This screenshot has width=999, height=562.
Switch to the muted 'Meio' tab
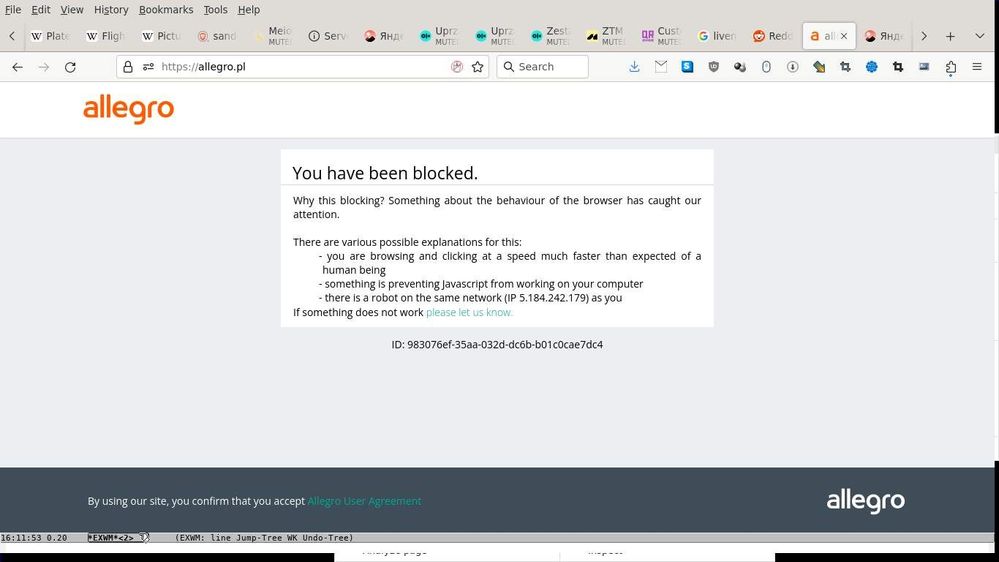pyautogui.click(x=273, y=36)
